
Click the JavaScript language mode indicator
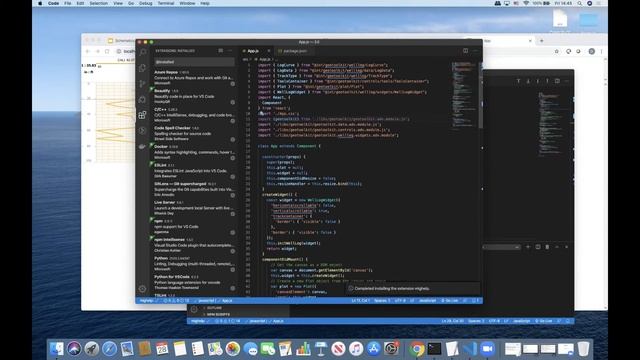[427, 301]
